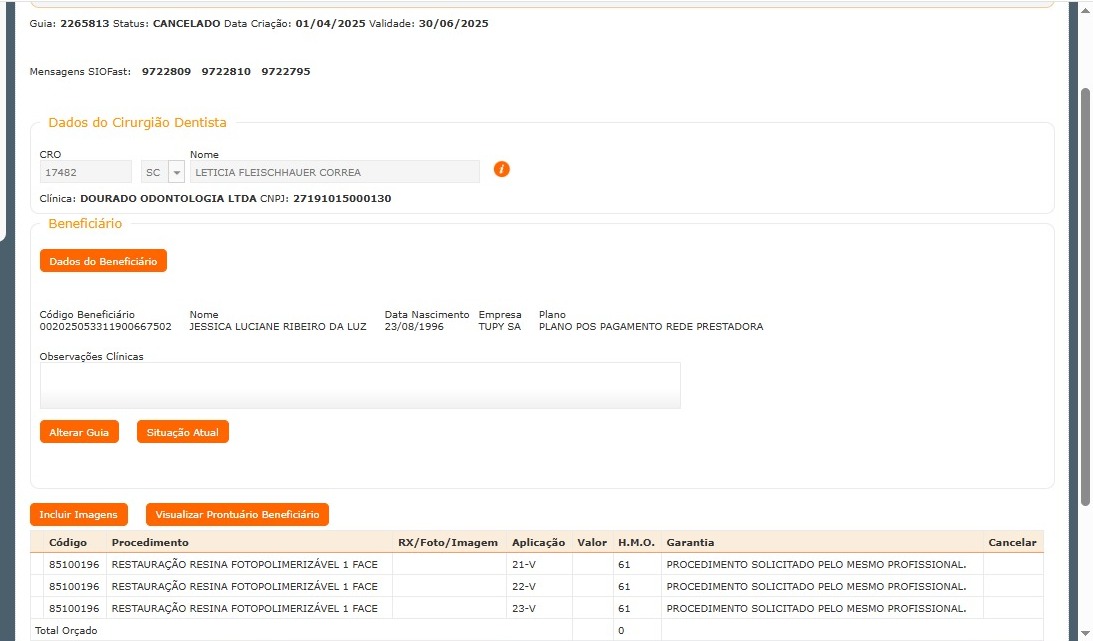
Task: Click the vertical scrollbar thumb
Action: (1085, 295)
